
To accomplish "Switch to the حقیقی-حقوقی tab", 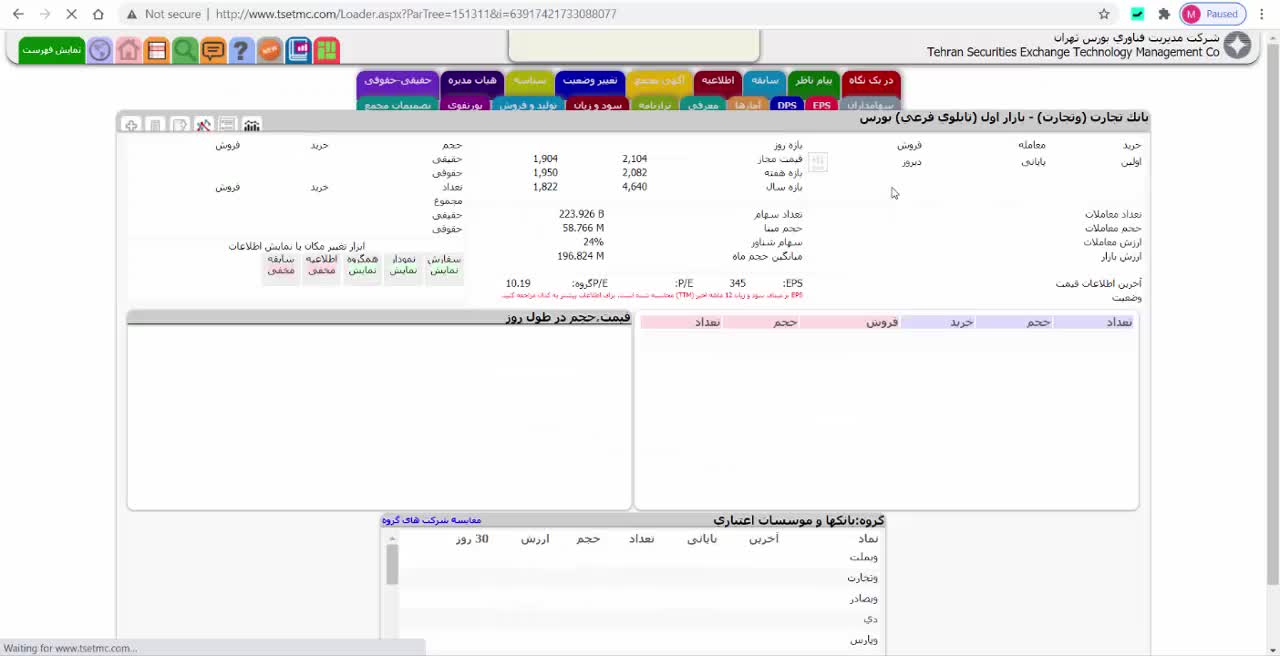I will tap(397, 80).
